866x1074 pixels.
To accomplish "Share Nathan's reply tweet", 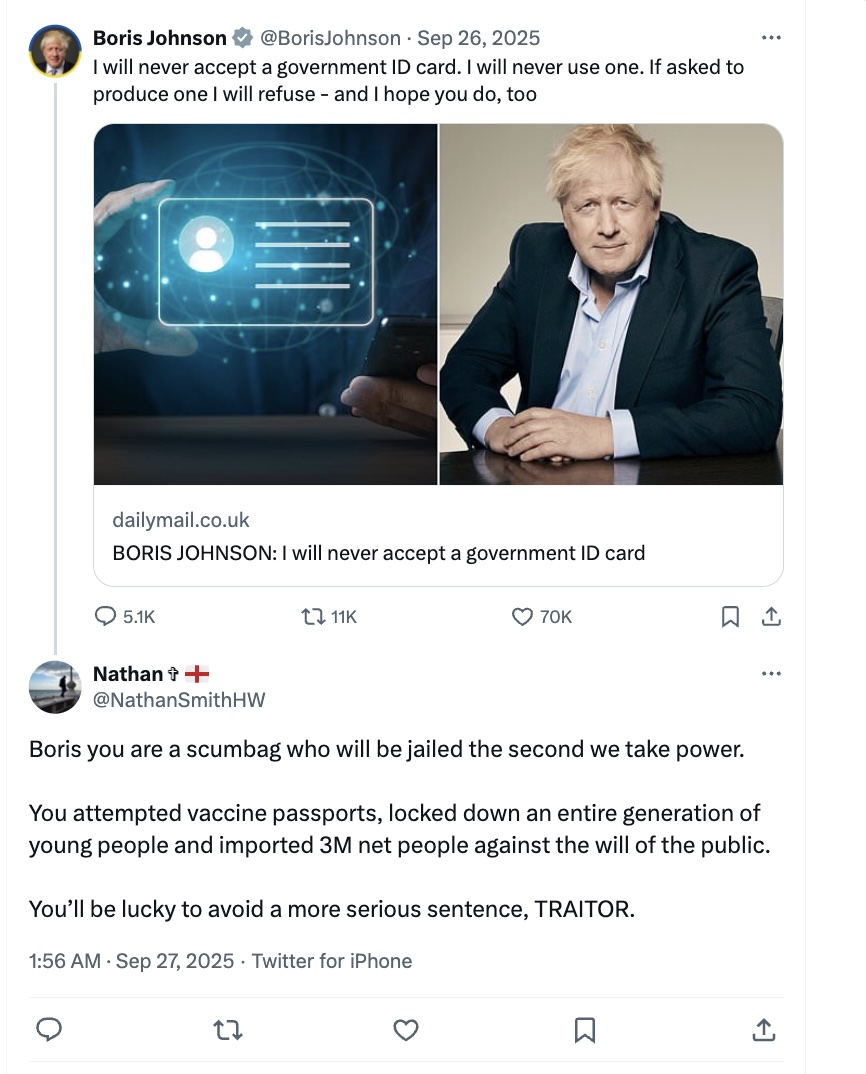I will click(x=762, y=1029).
